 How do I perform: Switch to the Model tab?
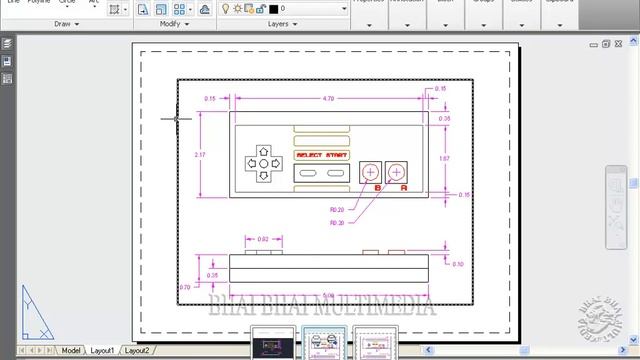coord(71,350)
